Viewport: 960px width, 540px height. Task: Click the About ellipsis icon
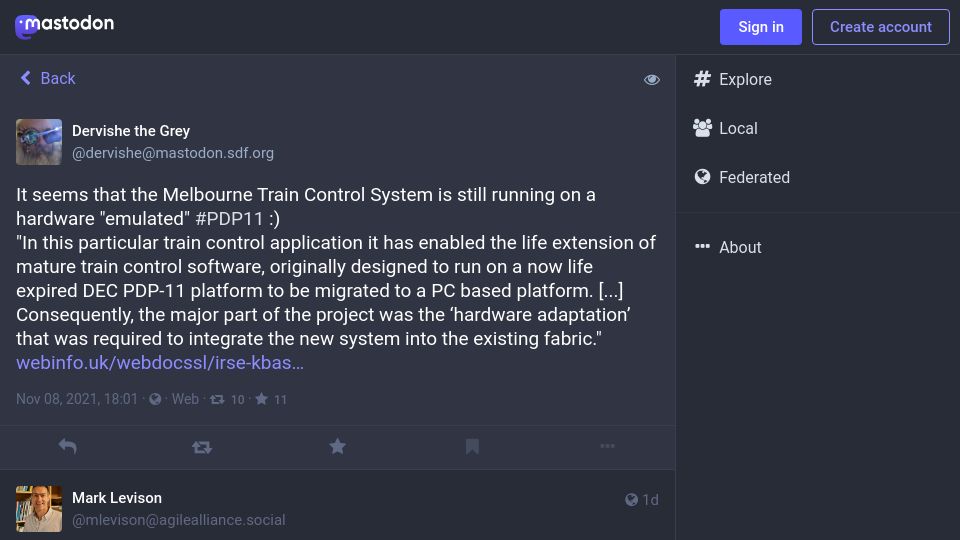(702, 247)
